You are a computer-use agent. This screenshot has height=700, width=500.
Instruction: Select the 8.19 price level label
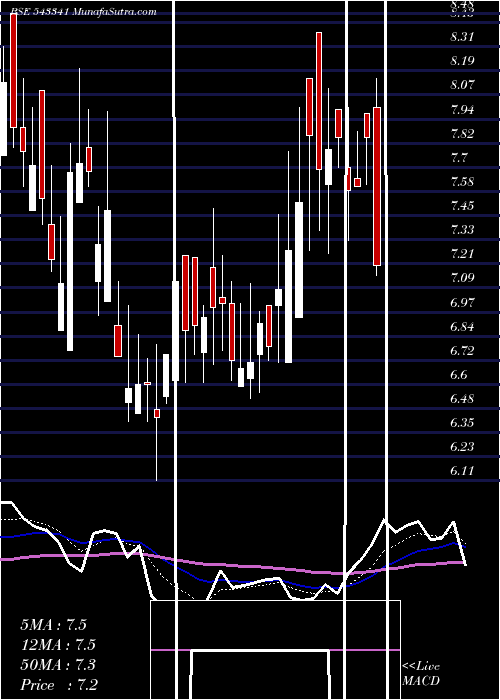(x=462, y=61)
